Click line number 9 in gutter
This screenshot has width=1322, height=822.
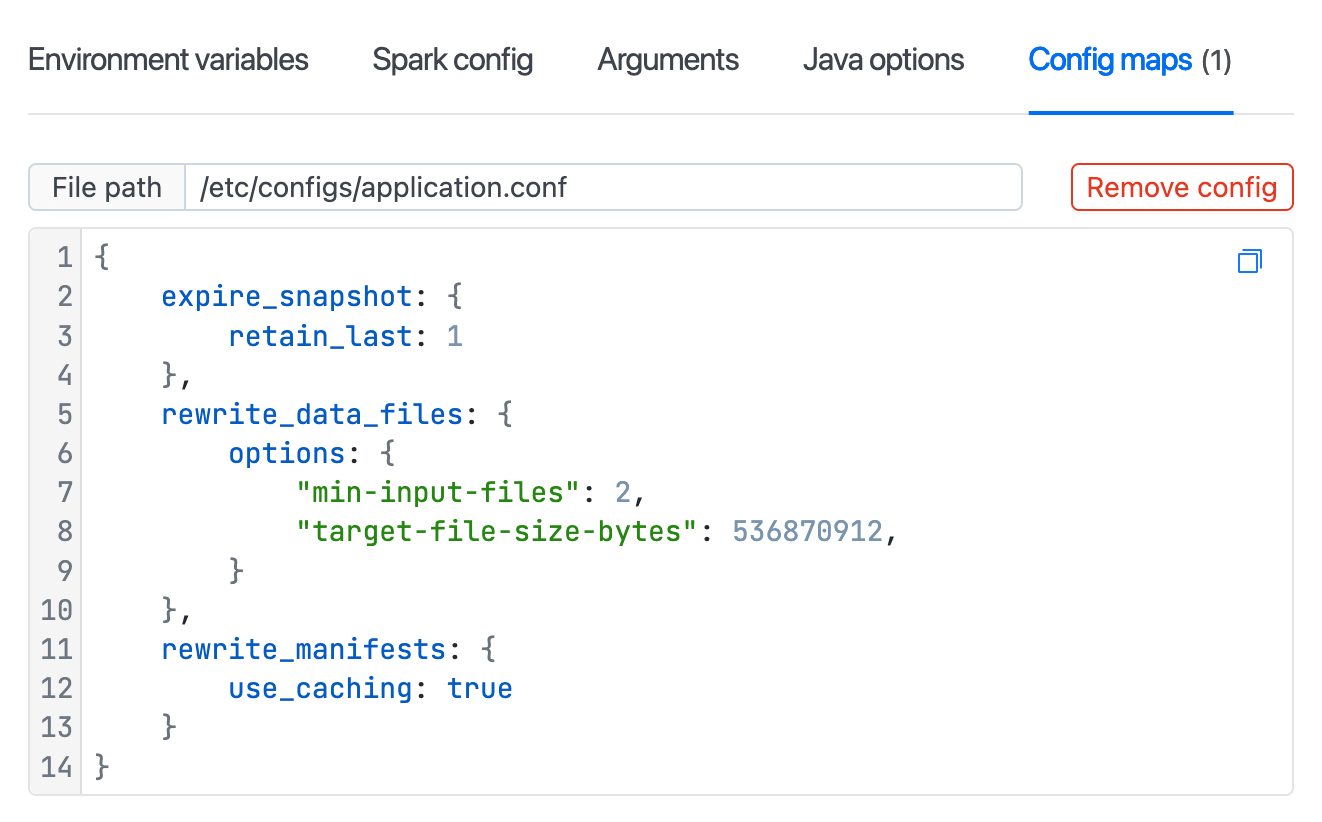(64, 571)
